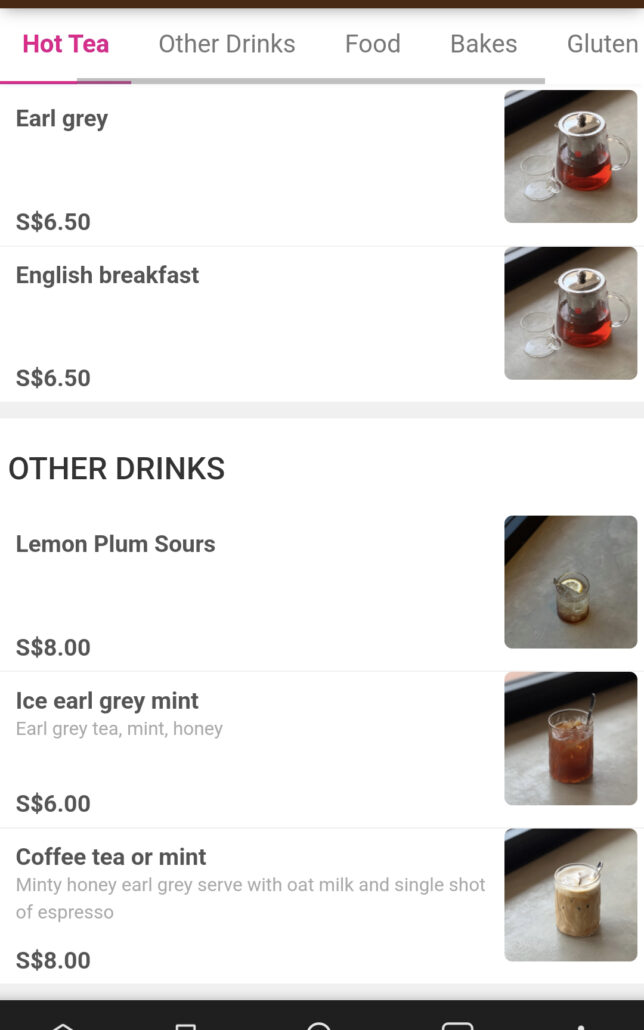The image size is (644, 1030).
Task: Open the Food tab
Action: coord(373,44)
